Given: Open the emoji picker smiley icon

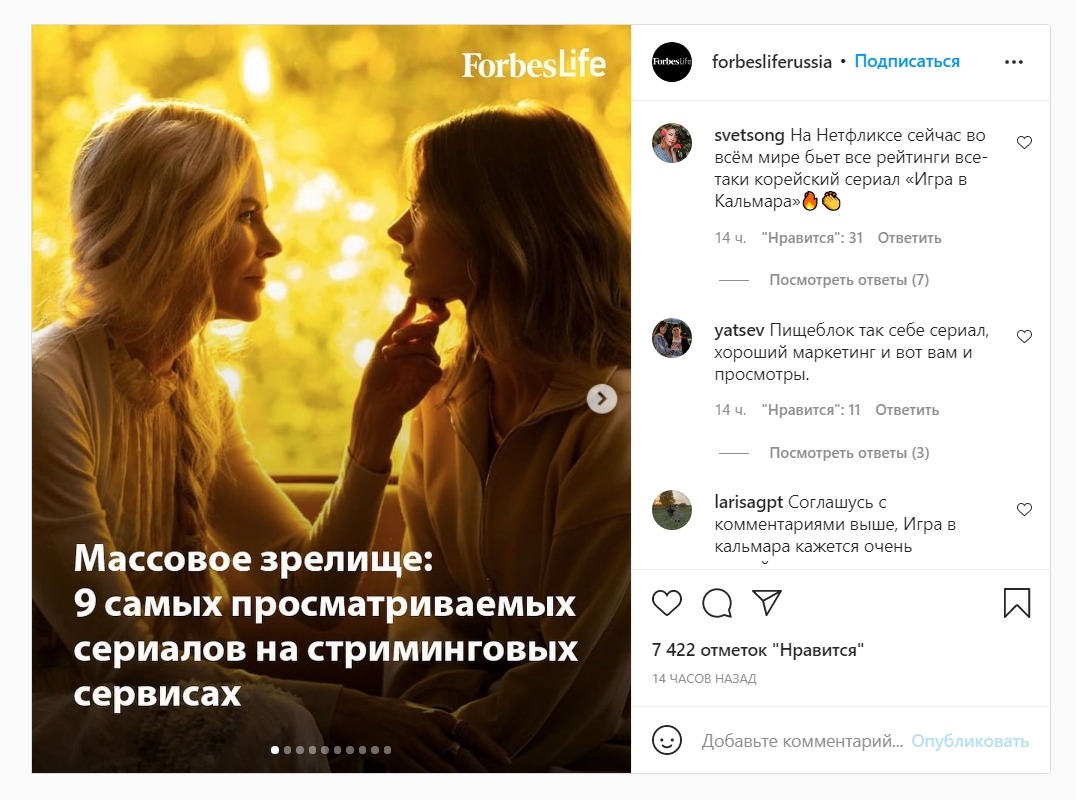Looking at the screenshot, I should [x=666, y=740].
